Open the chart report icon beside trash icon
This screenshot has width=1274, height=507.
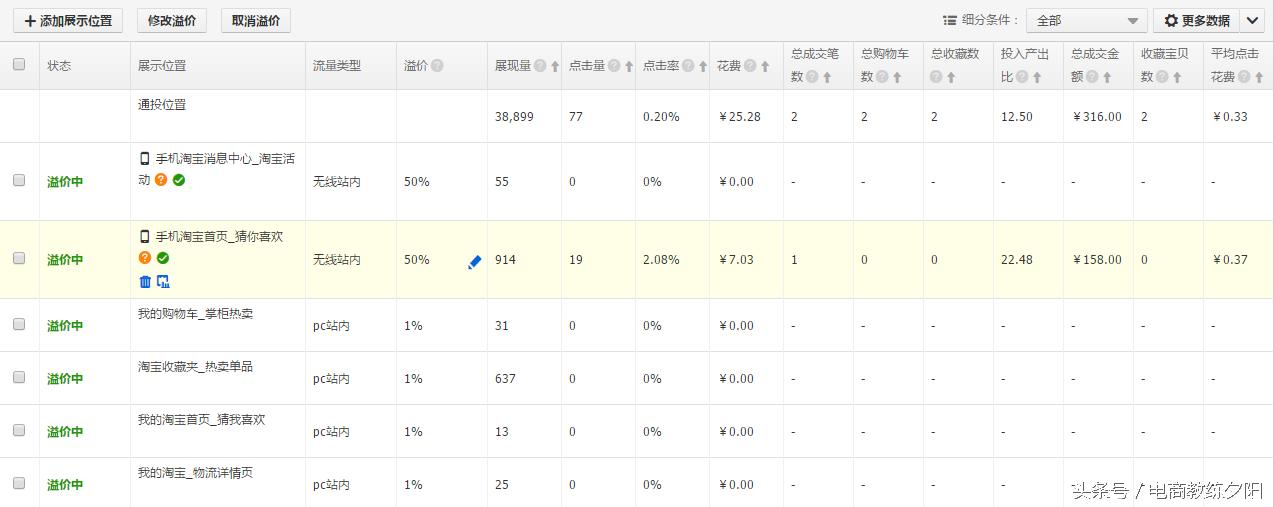(163, 282)
